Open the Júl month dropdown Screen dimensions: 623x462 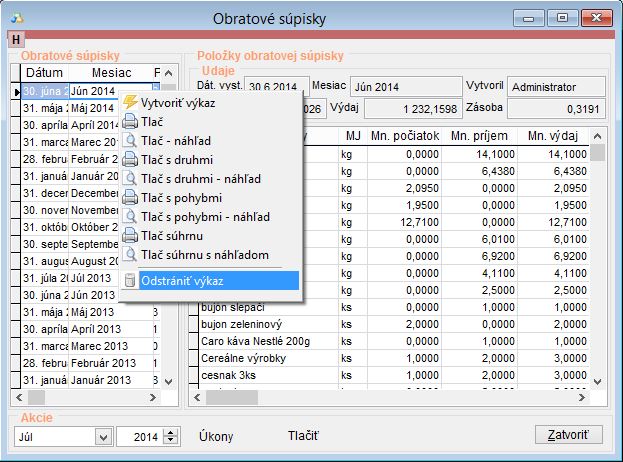tap(102, 436)
